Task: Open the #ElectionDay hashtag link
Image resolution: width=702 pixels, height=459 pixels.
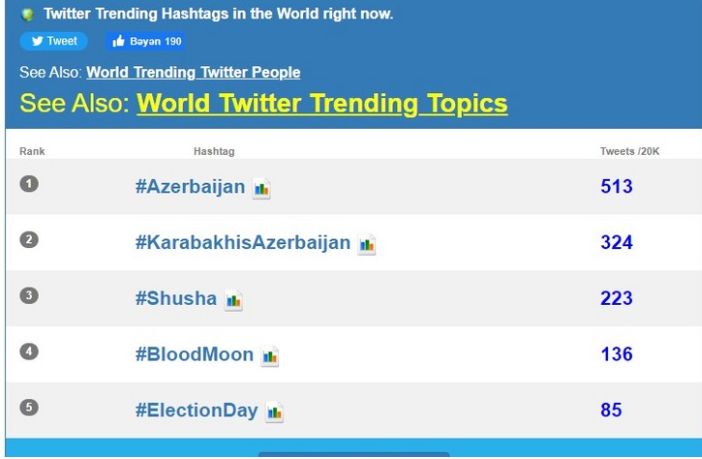Action: 197,410
